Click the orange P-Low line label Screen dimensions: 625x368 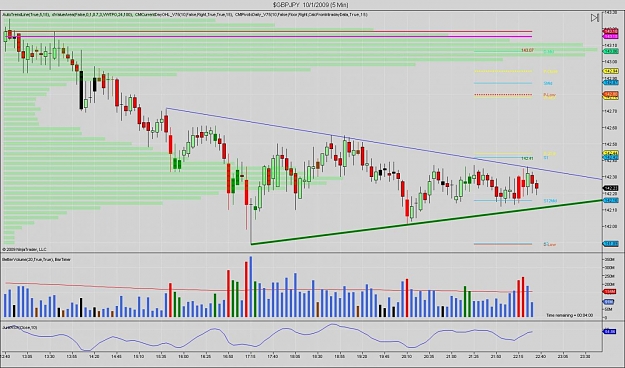coord(549,95)
